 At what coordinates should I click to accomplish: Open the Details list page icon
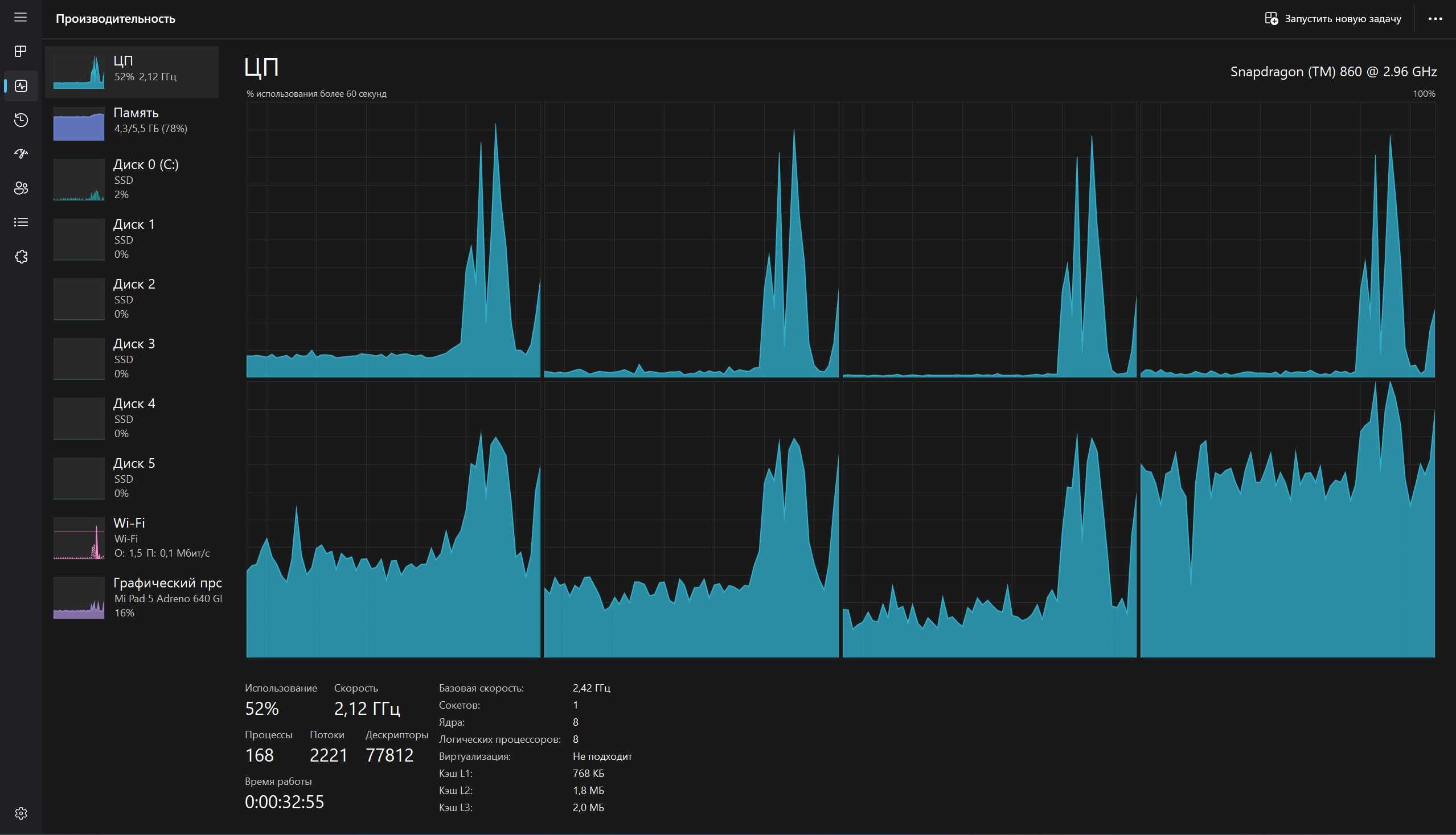click(x=20, y=222)
